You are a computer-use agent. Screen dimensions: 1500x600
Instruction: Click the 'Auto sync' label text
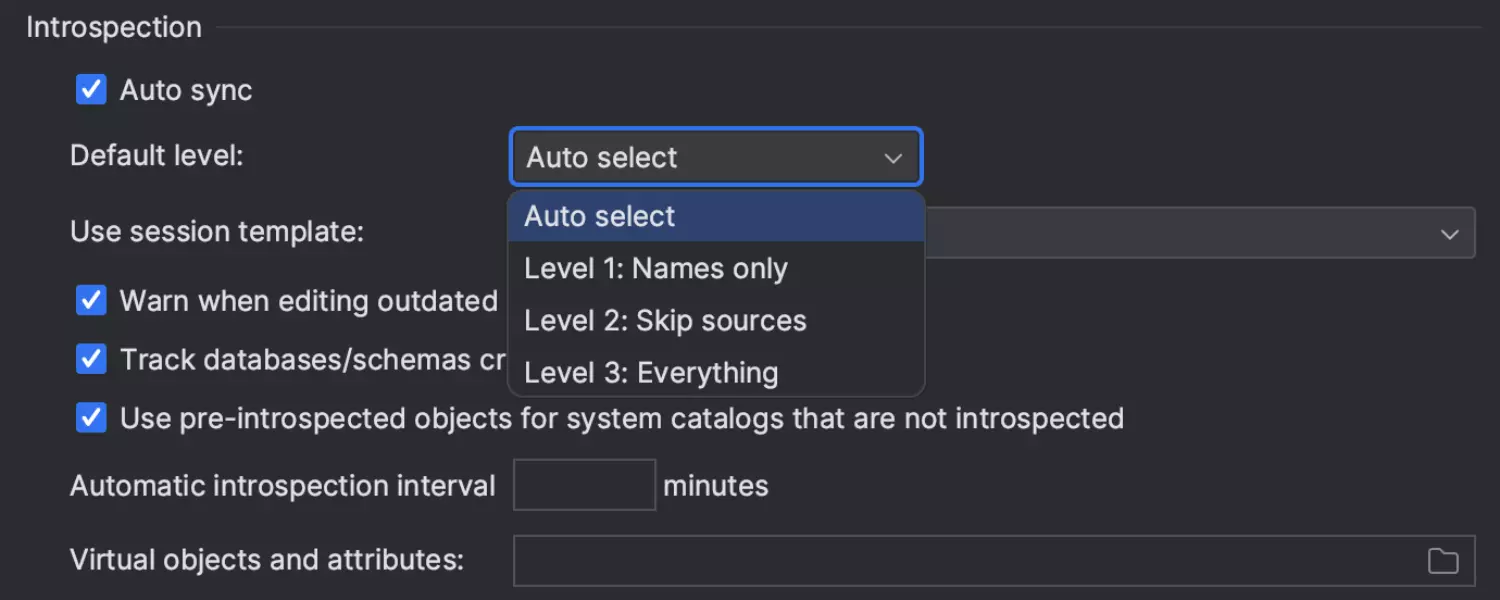click(186, 90)
